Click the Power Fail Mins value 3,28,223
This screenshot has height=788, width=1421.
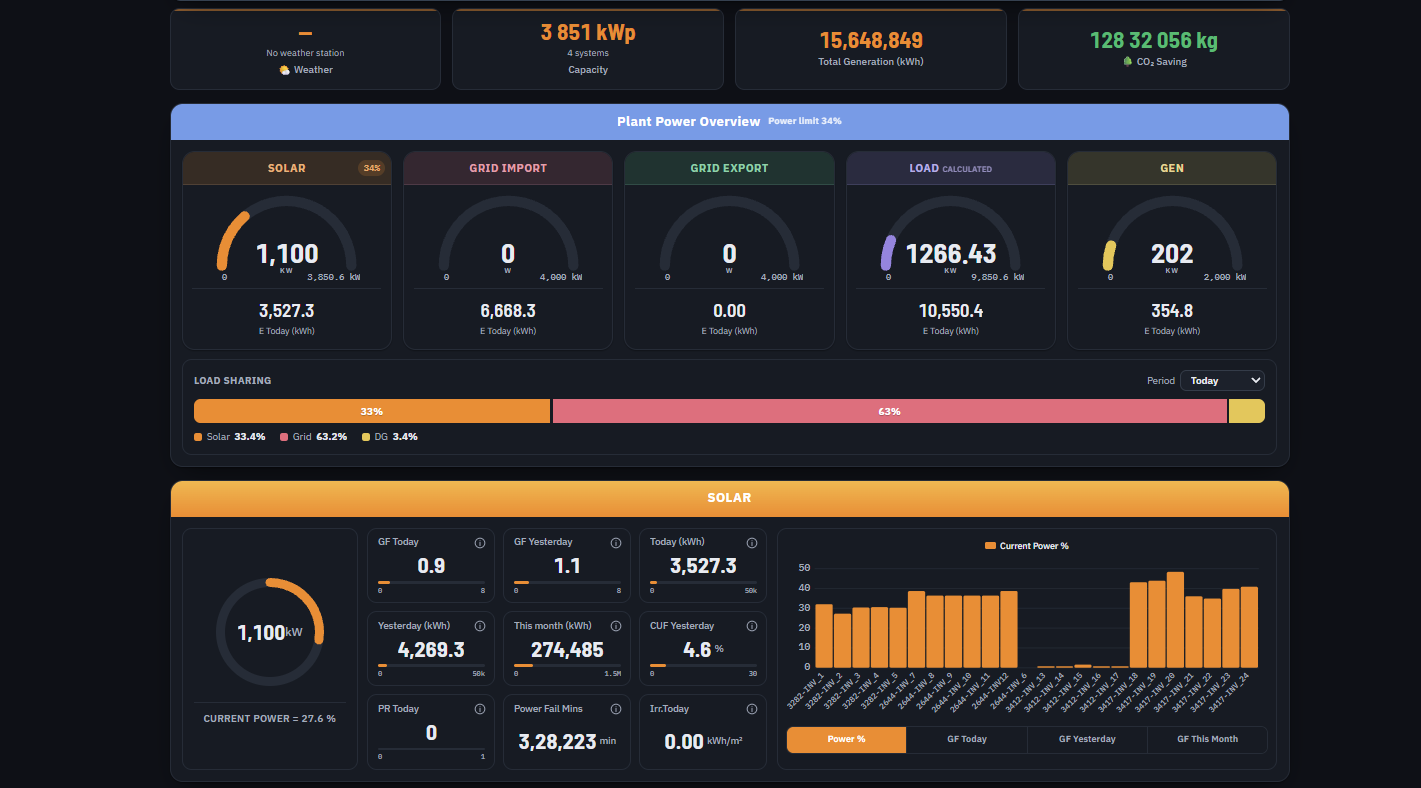557,741
